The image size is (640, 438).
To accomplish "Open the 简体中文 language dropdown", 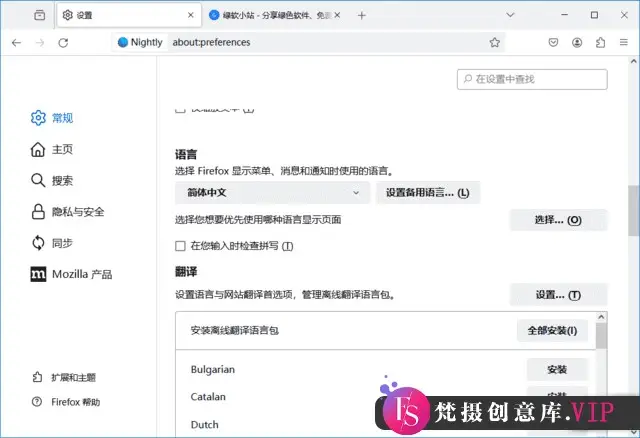I will [x=272, y=193].
